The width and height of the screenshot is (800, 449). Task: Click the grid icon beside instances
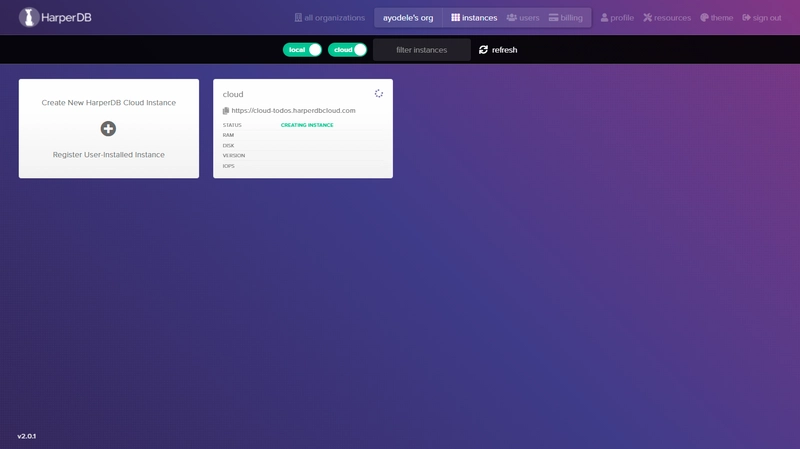pos(455,18)
